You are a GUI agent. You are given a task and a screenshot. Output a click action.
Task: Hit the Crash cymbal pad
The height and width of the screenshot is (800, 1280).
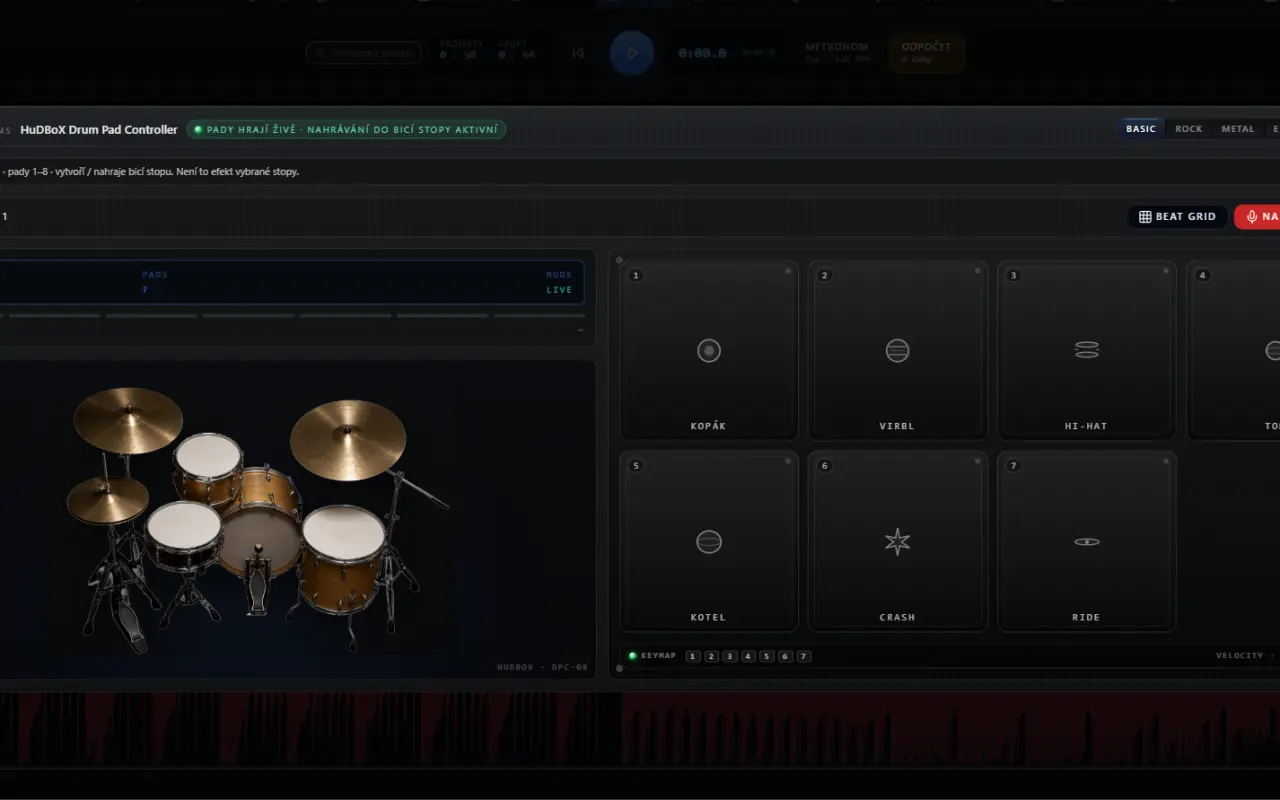click(x=898, y=542)
